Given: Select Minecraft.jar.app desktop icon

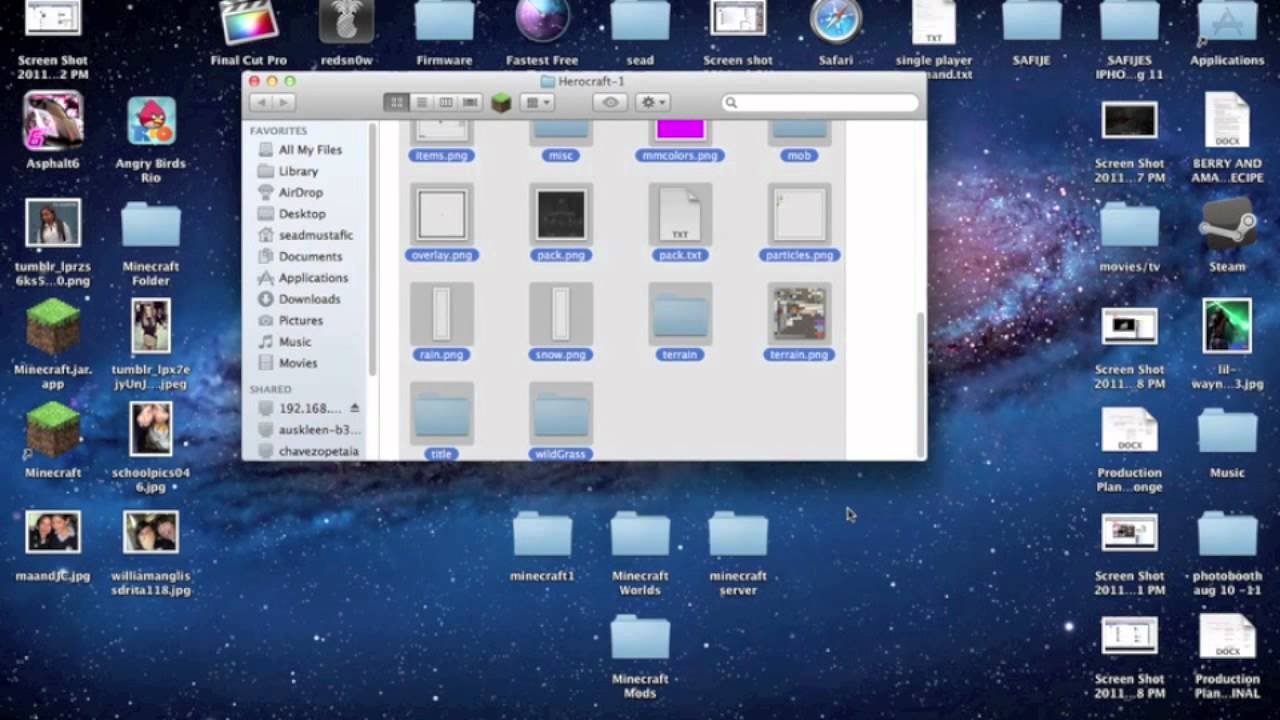Looking at the screenshot, I should [53, 328].
